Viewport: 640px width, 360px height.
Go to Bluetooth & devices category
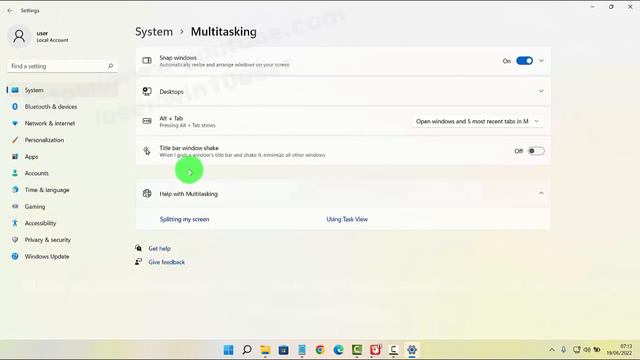pos(62,107)
